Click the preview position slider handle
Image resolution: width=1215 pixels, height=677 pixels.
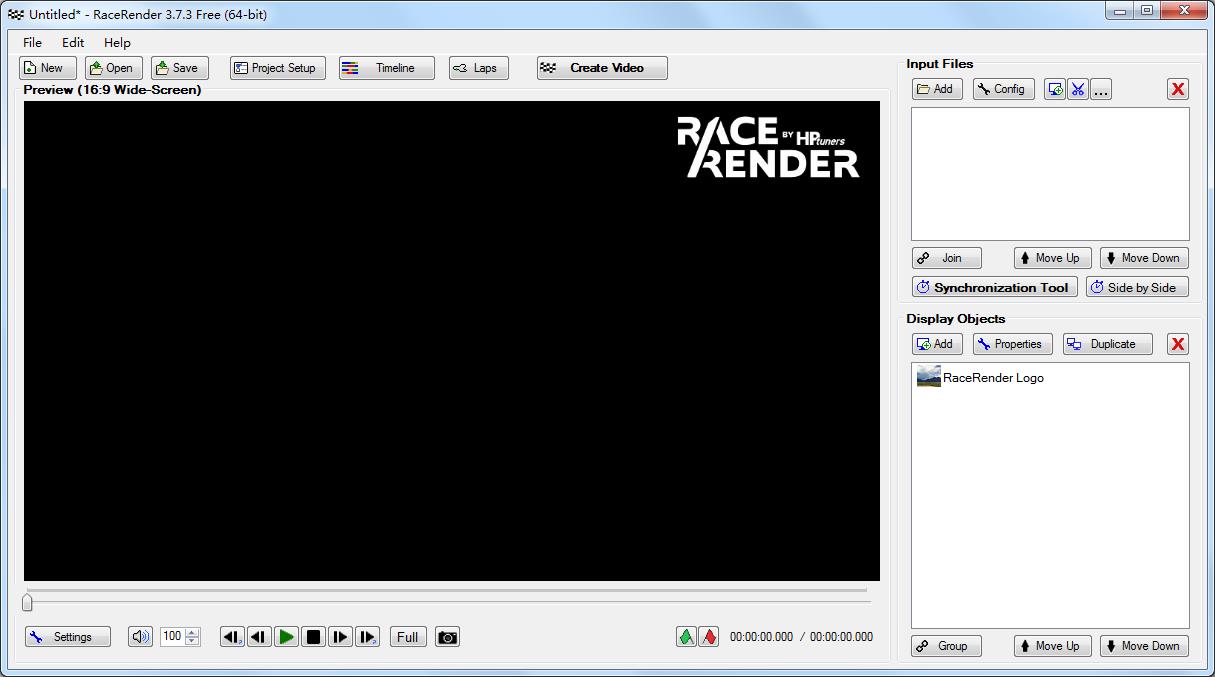coord(27,602)
